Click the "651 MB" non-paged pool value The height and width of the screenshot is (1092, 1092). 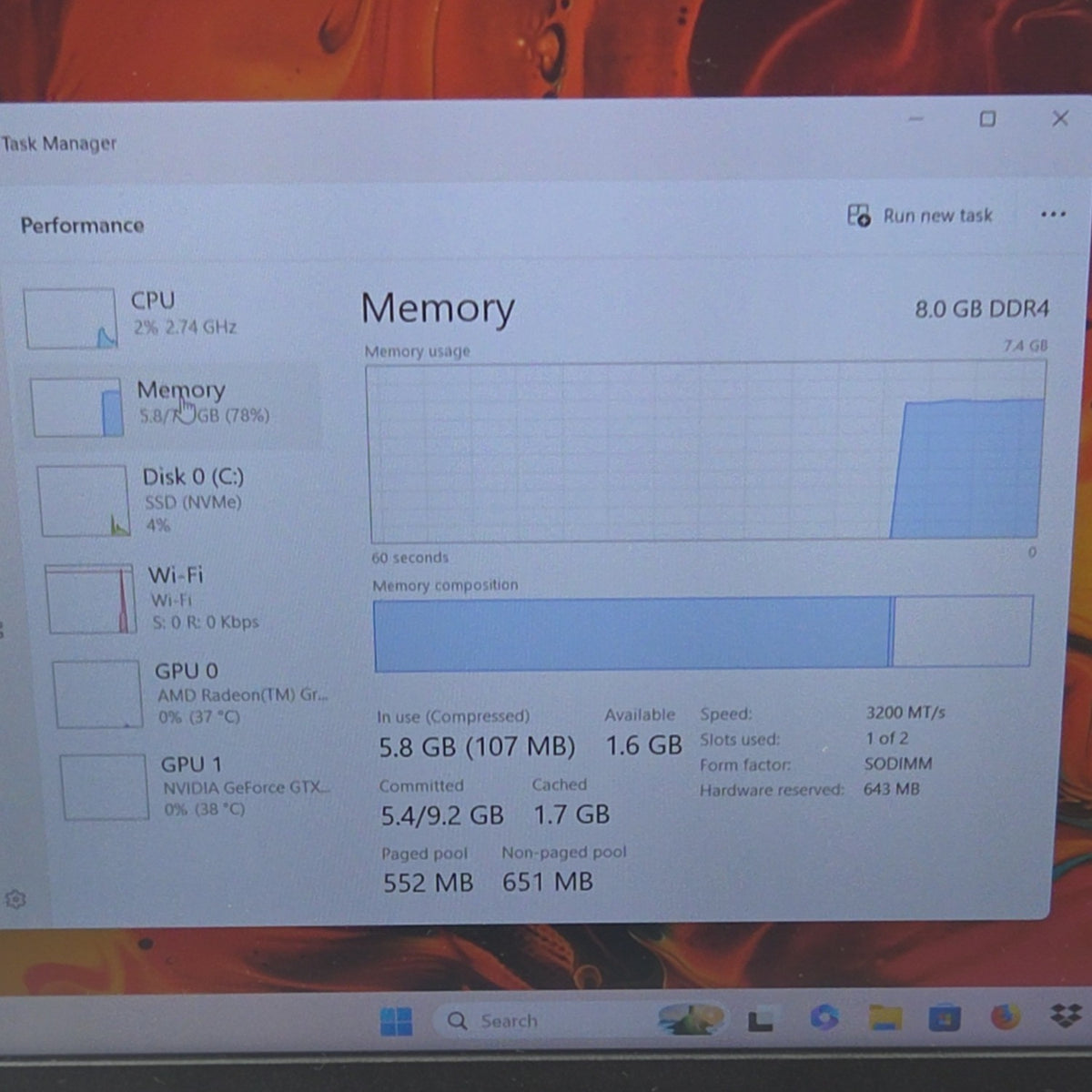tap(547, 882)
